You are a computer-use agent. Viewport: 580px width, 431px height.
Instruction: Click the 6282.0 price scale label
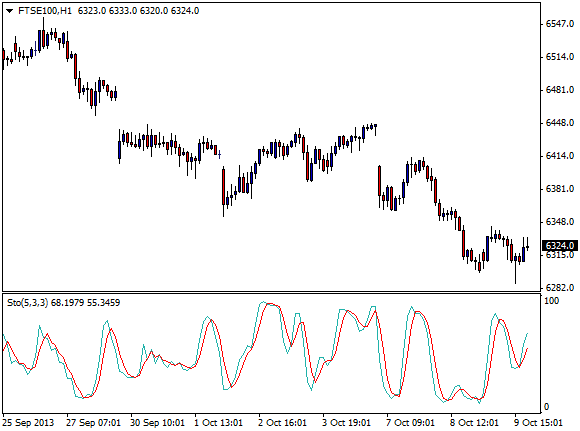[560, 288]
